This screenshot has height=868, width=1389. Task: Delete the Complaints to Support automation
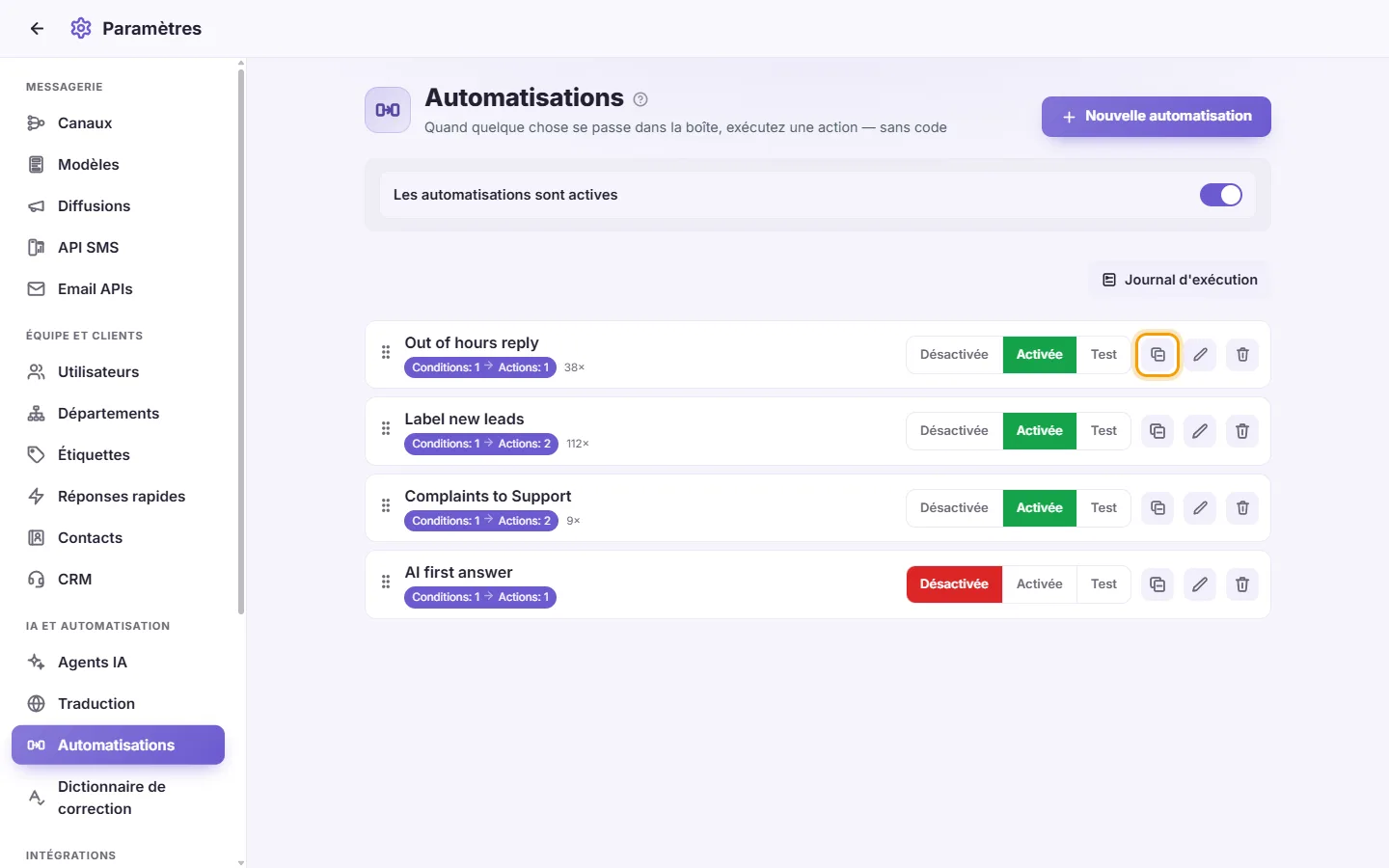(x=1242, y=508)
